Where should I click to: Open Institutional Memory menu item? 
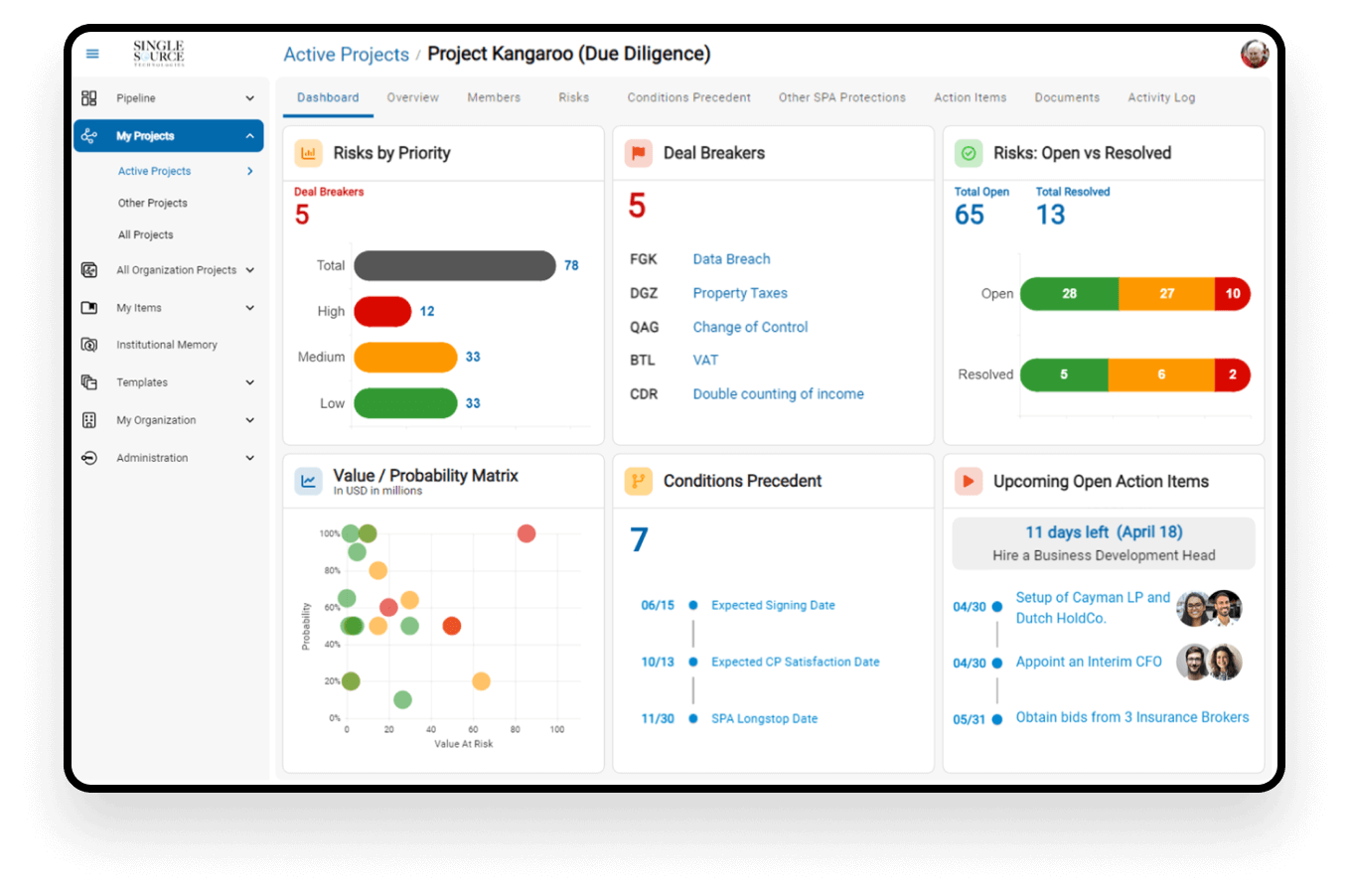click(x=166, y=345)
